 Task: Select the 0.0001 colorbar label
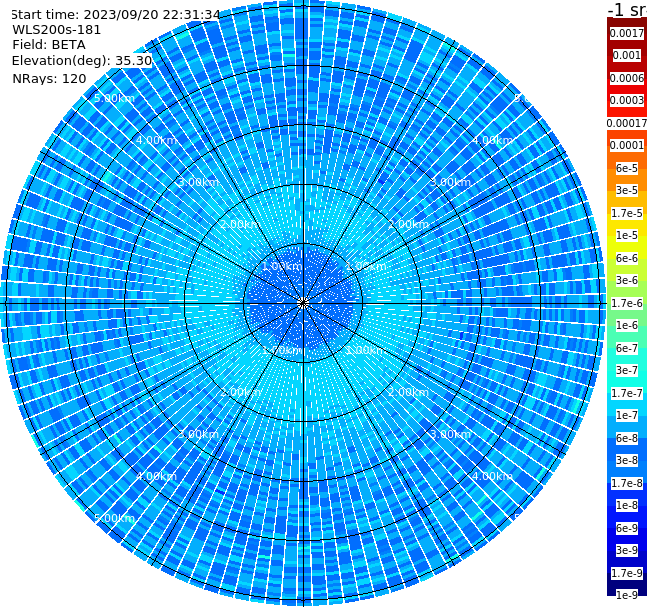pos(627,145)
